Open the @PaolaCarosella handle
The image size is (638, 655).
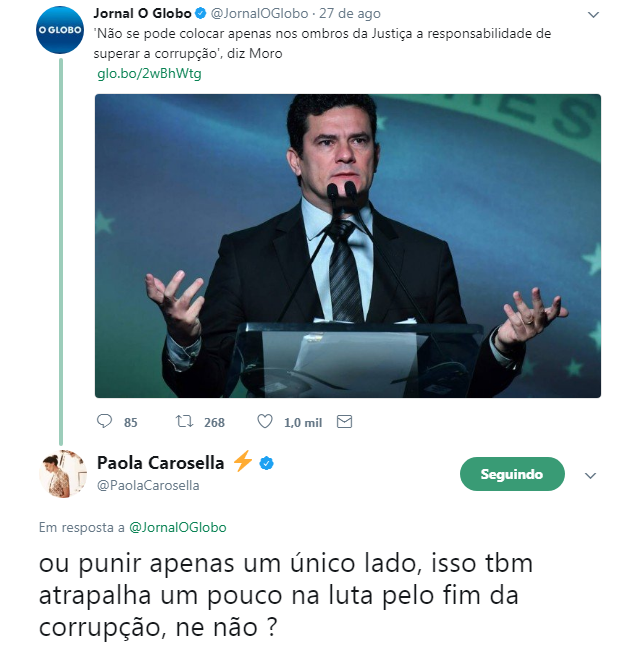coord(148,485)
